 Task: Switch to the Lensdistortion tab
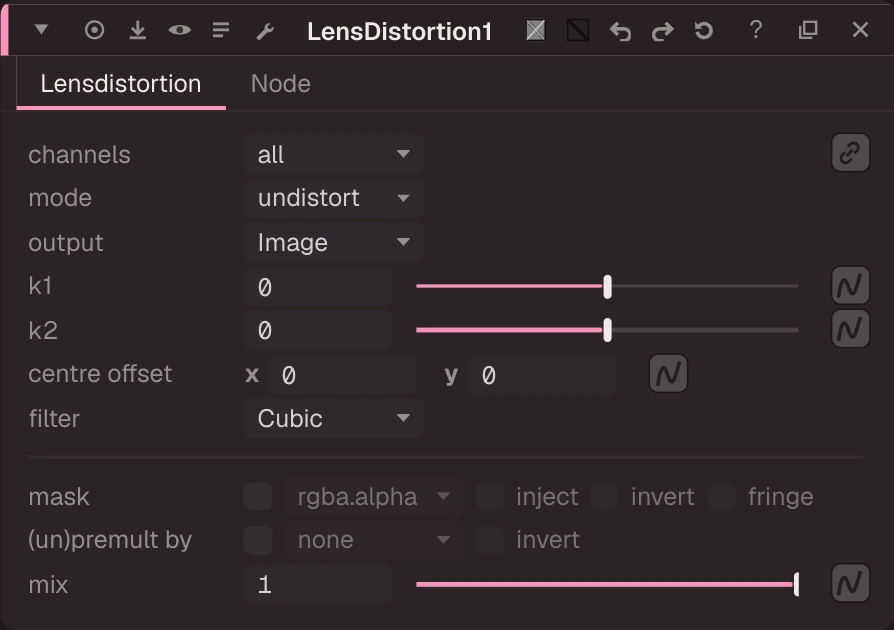click(x=121, y=84)
